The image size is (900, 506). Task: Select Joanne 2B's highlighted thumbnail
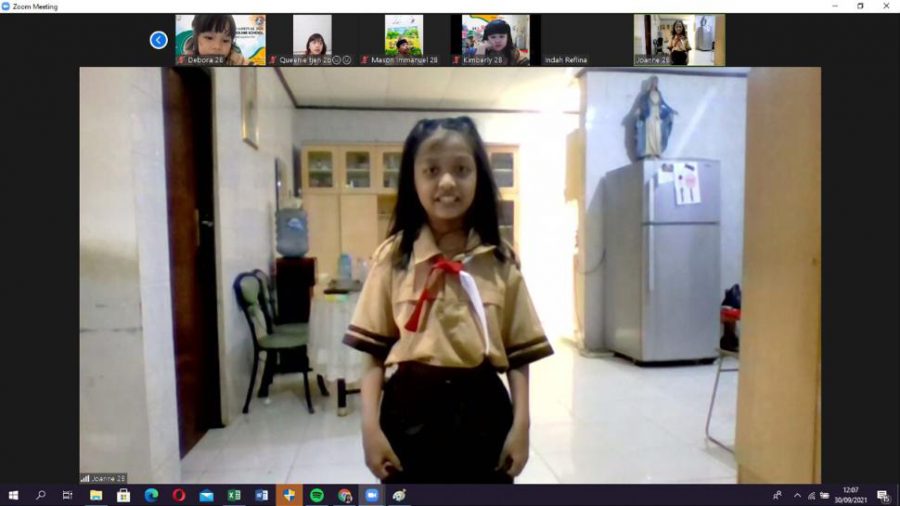click(679, 39)
